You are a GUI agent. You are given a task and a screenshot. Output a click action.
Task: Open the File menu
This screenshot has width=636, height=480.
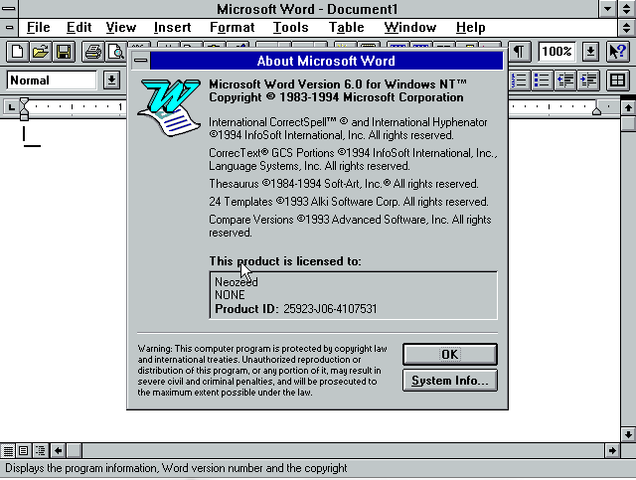pos(38,28)
